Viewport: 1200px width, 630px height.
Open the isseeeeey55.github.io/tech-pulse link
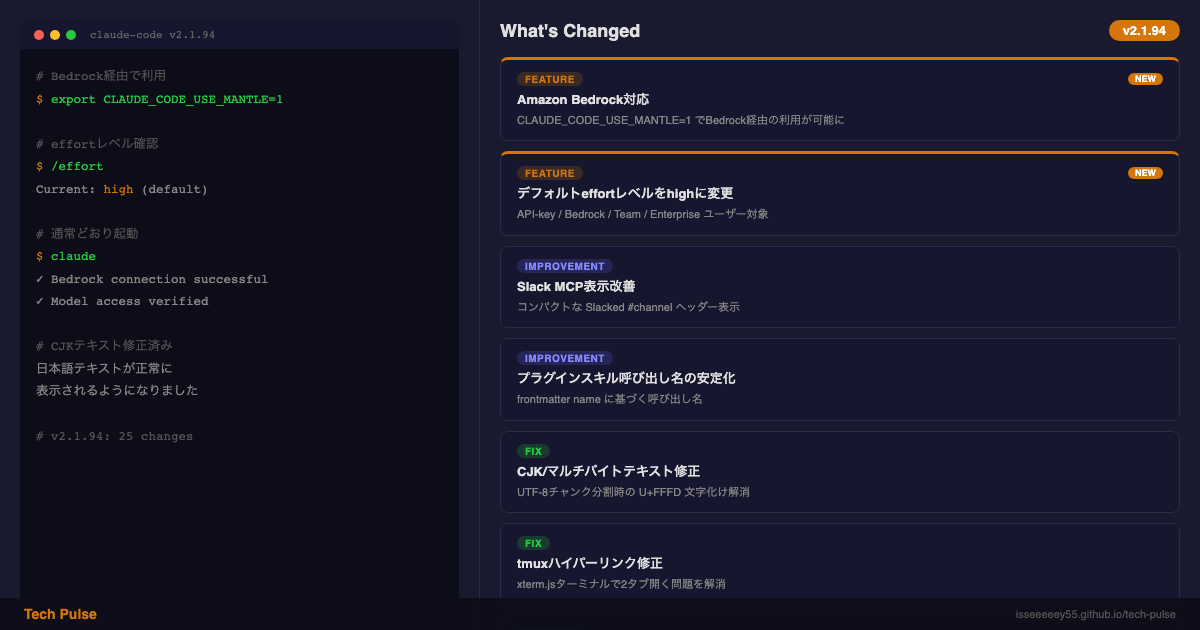(1095, 614)
